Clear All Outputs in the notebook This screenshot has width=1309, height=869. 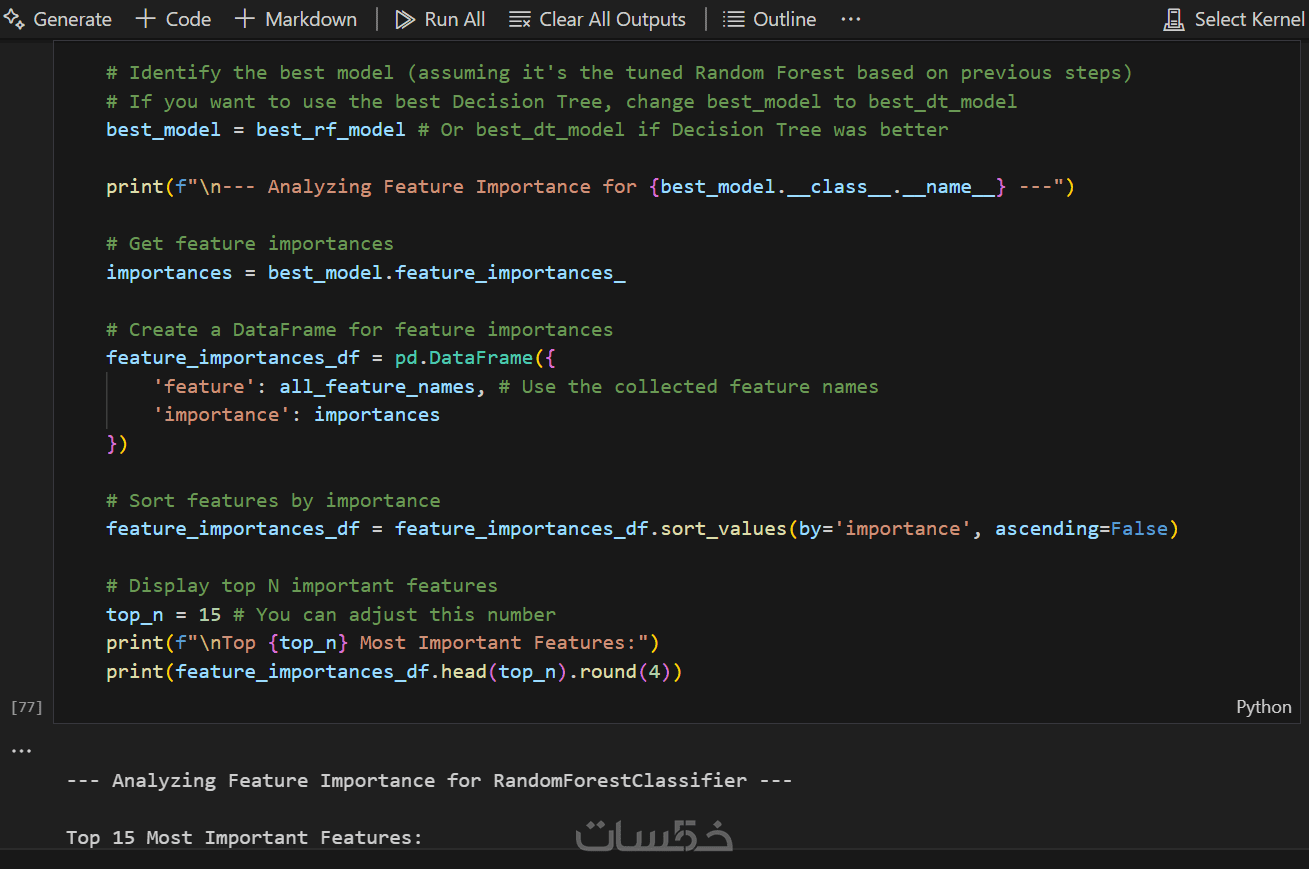coord(597,19)
